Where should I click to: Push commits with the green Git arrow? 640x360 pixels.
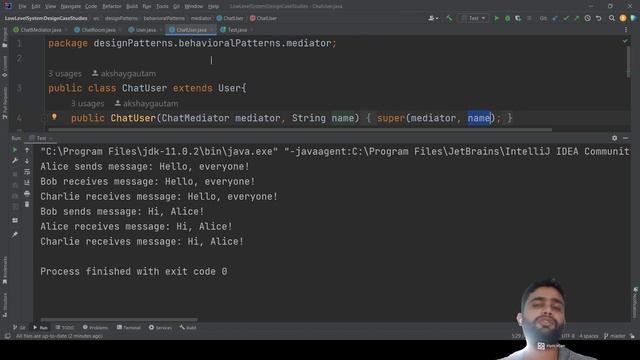[x=577, y=18]
